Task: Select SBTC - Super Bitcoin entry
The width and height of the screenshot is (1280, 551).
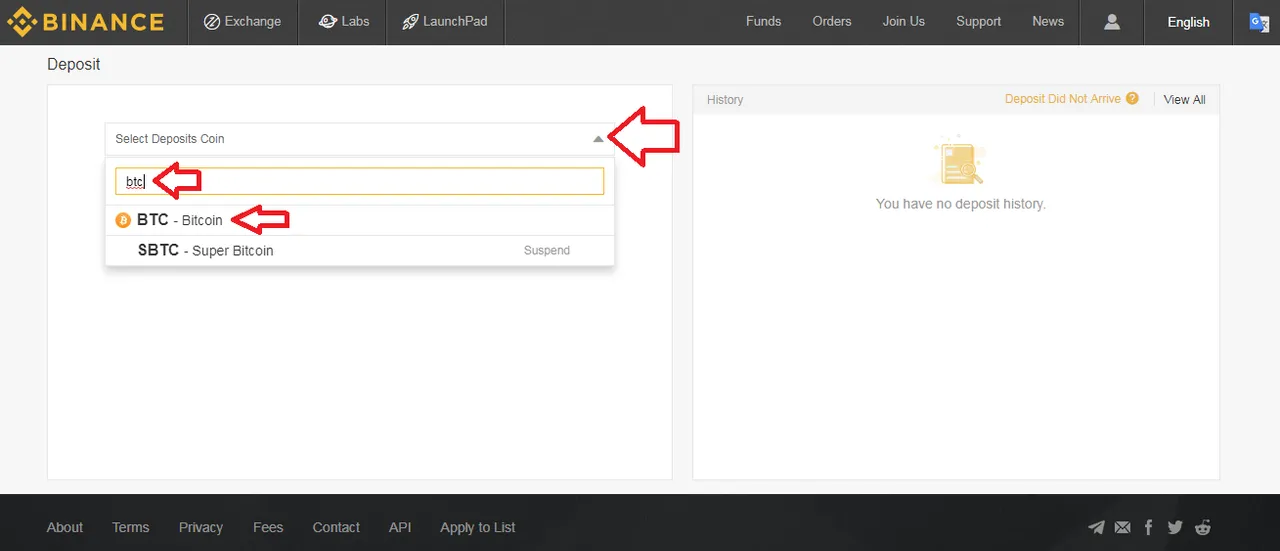Action: pos(359,250)
